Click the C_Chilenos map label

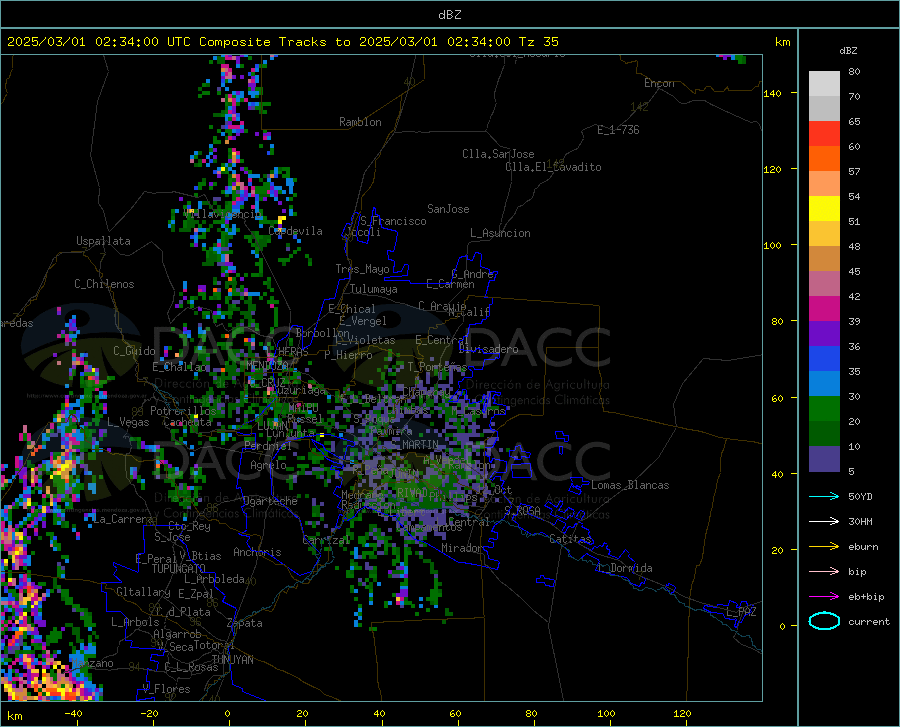(104, 284)
